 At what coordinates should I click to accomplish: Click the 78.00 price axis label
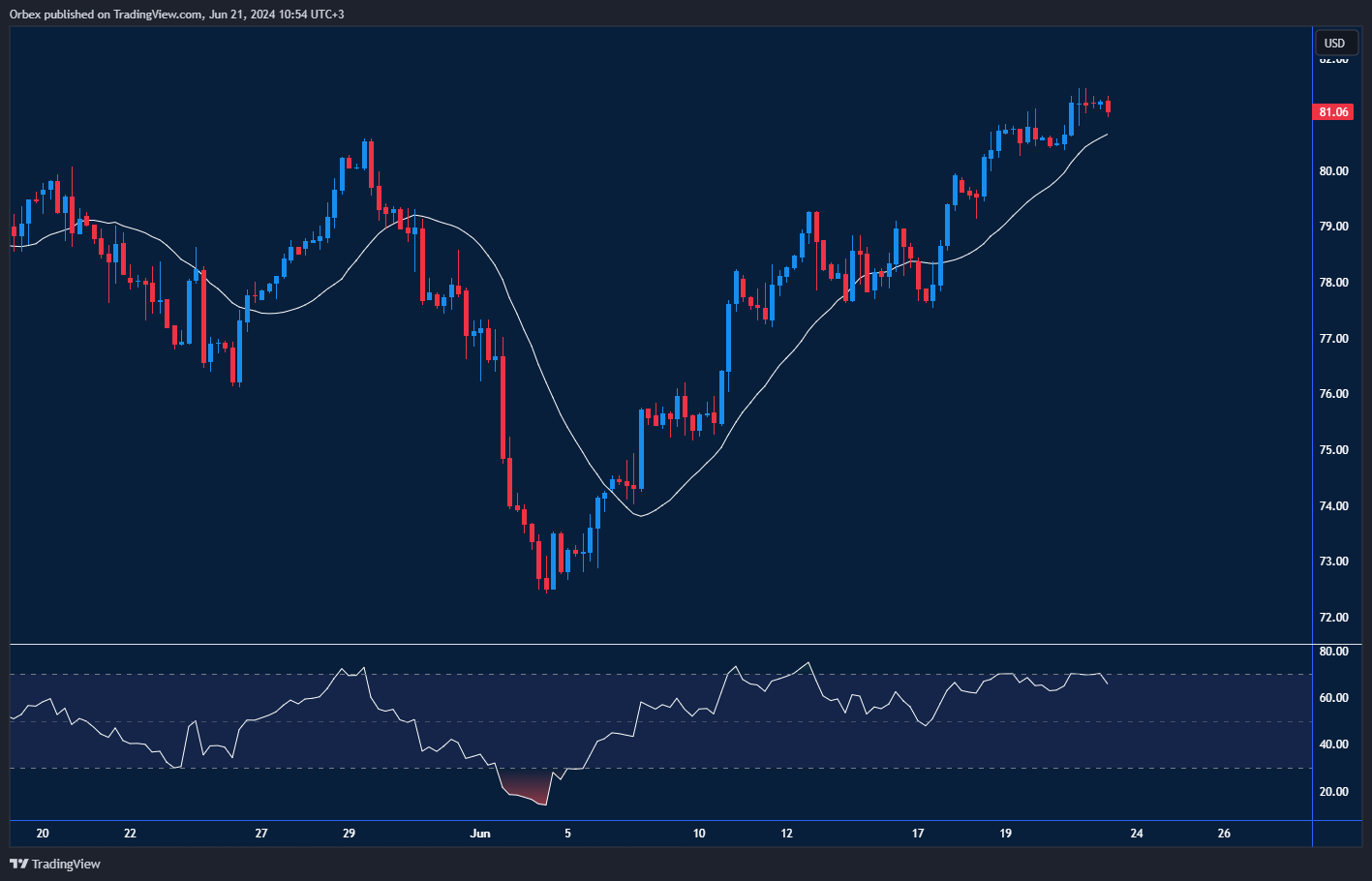1333,283
